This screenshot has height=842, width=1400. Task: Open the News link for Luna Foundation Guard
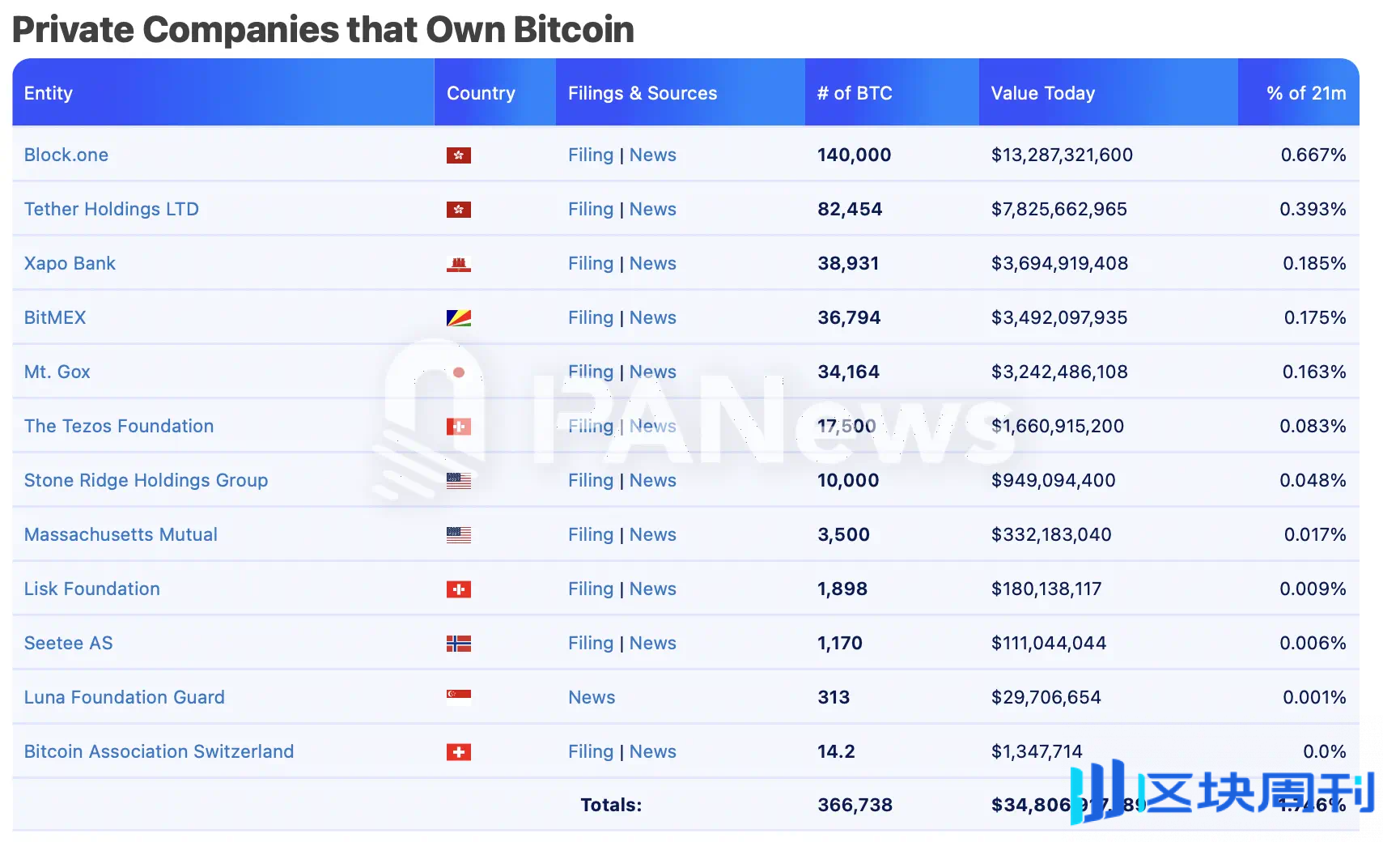(591, 697)
